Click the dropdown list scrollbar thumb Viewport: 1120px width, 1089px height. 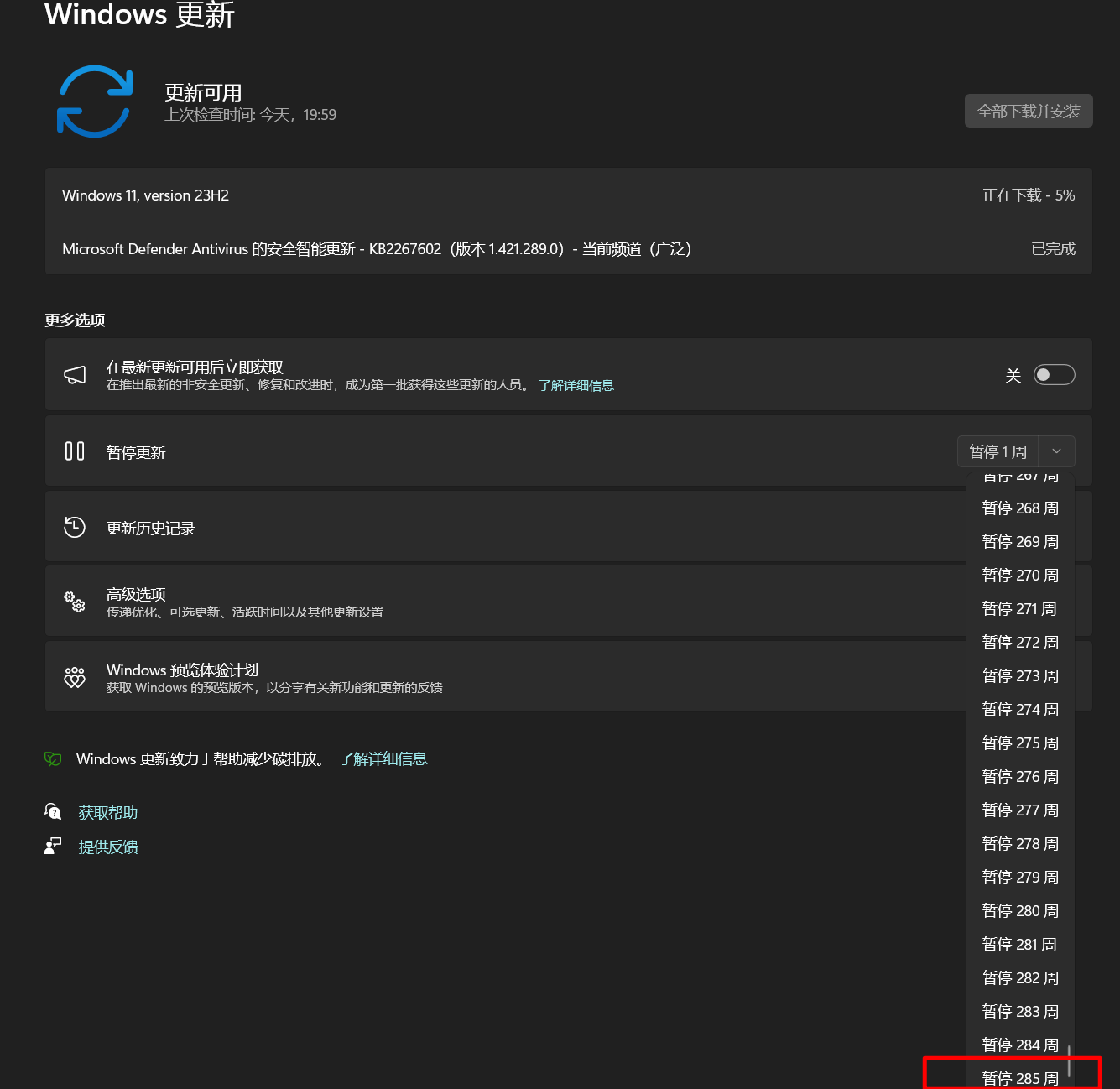coord(1069,1060)
